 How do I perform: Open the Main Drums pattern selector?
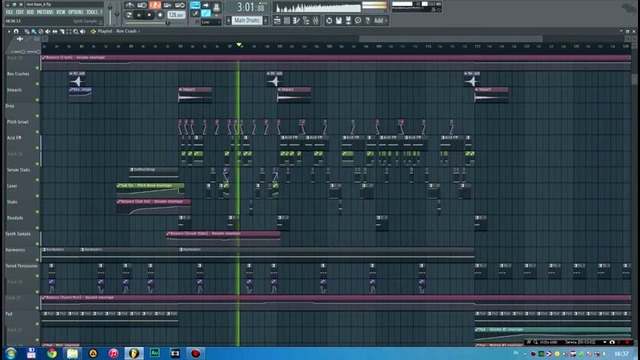tap(247, 20)
